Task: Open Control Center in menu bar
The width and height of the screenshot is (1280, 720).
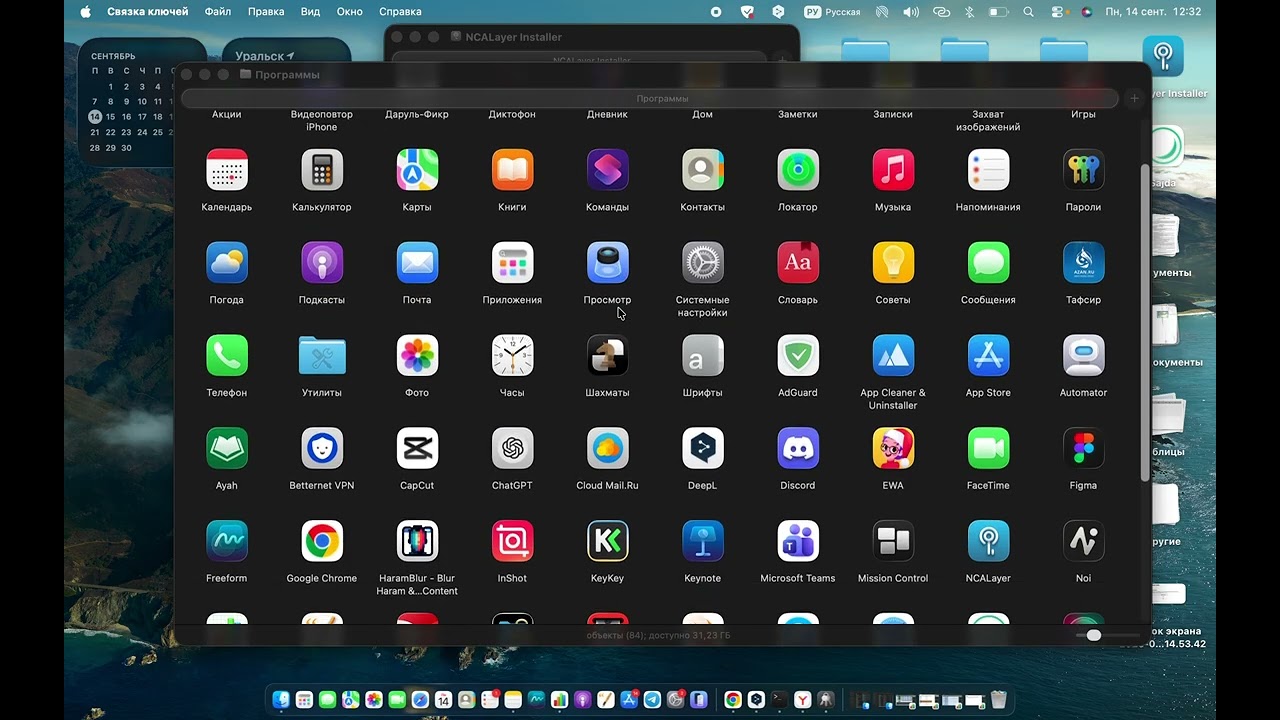Action: click(x=1058, y=12)
